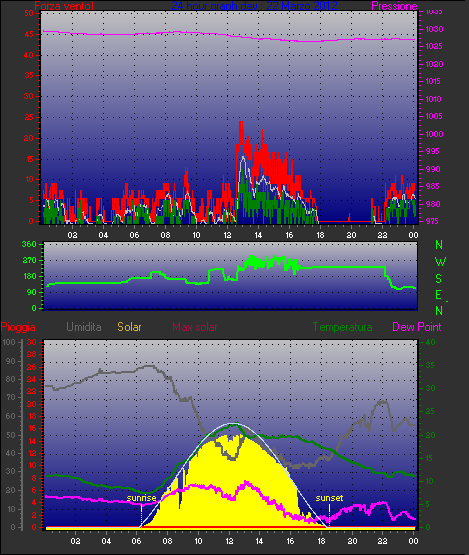Click 40 on the green temperature axis

coord(430,342)
